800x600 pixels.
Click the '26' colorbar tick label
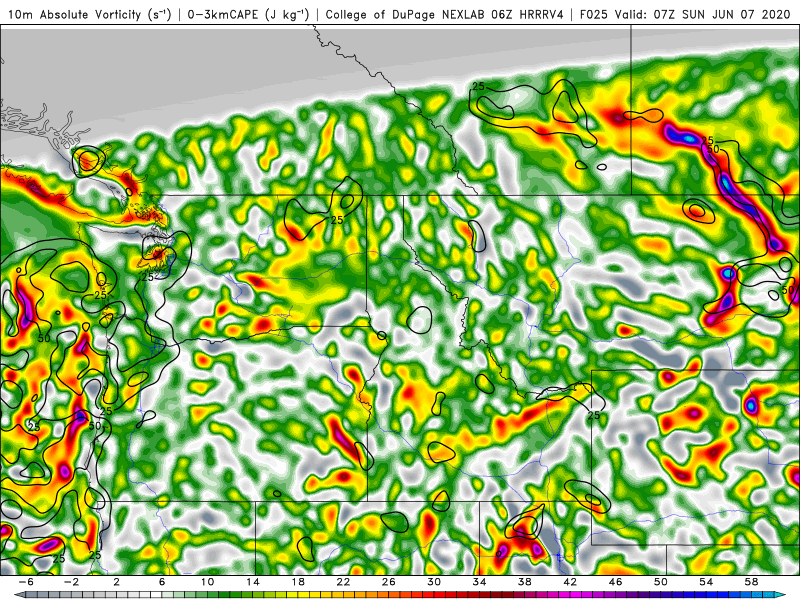(389, 582)
